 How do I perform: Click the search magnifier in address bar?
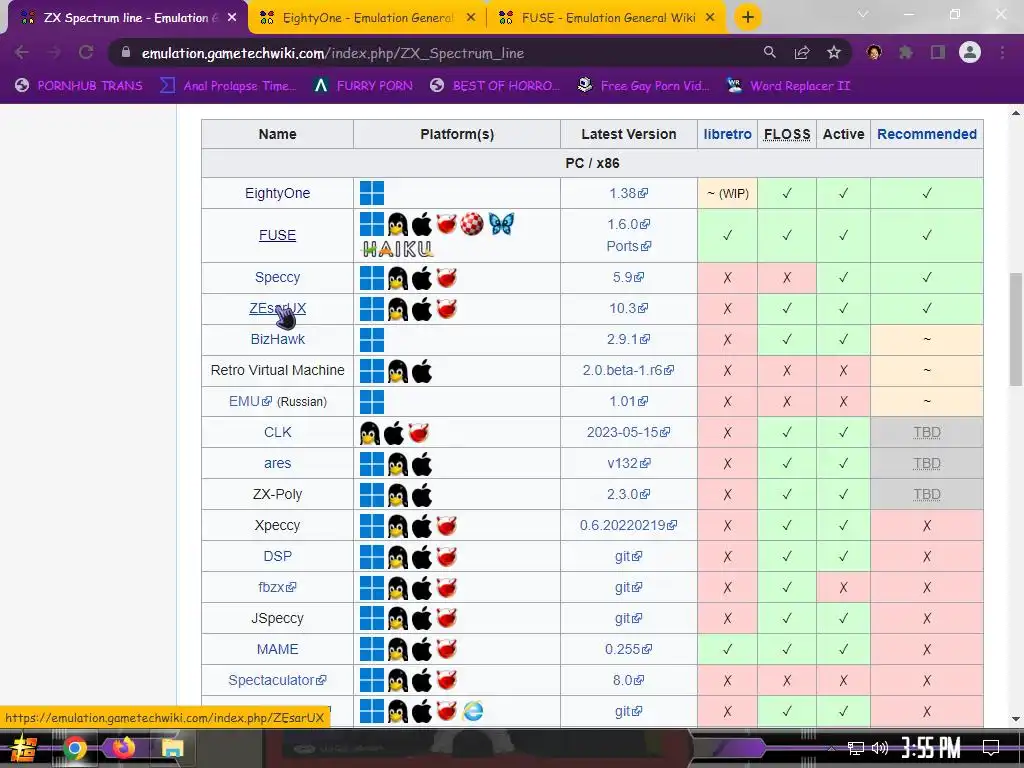[770, 52]
